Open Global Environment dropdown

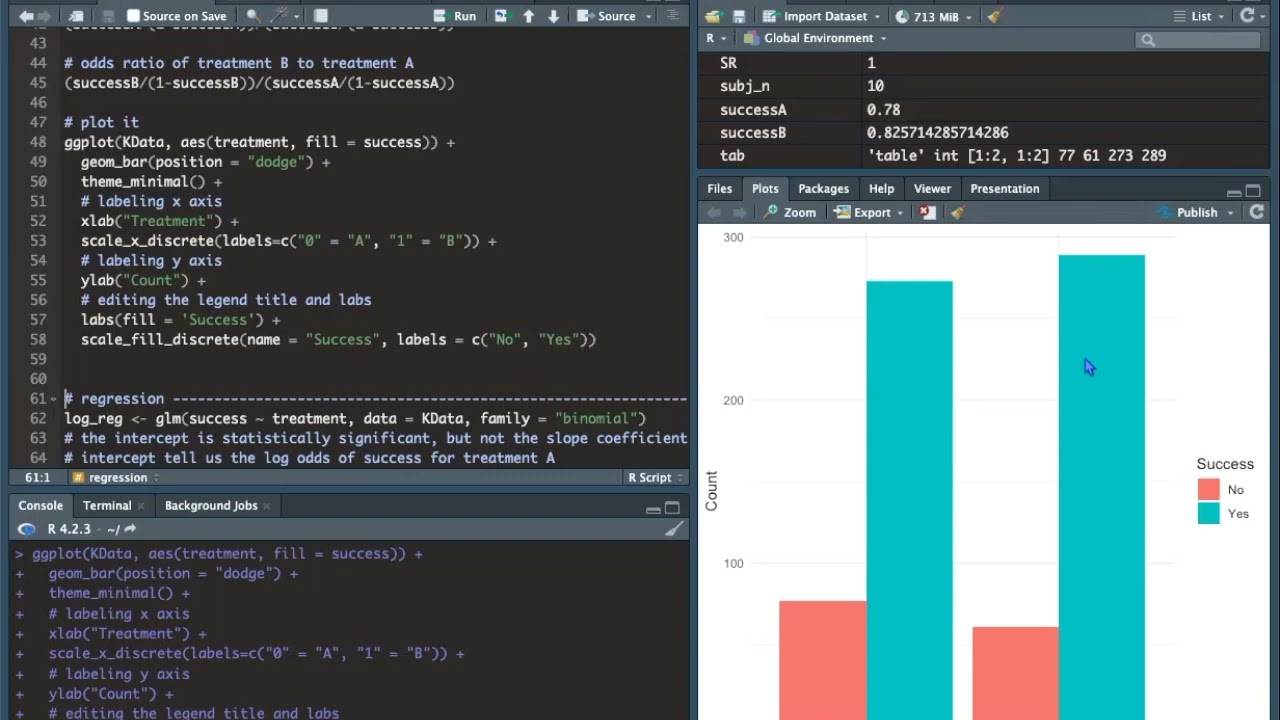[816, 38]
